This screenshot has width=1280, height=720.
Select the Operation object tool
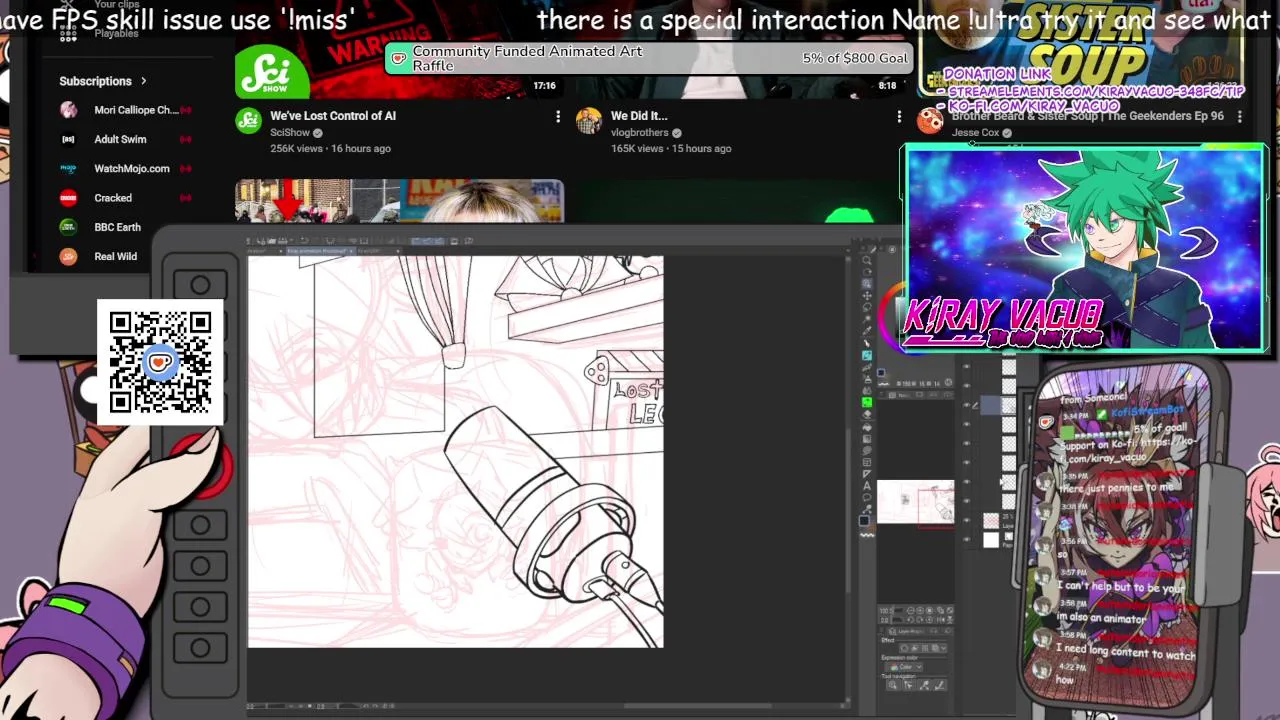click(867, 284)
